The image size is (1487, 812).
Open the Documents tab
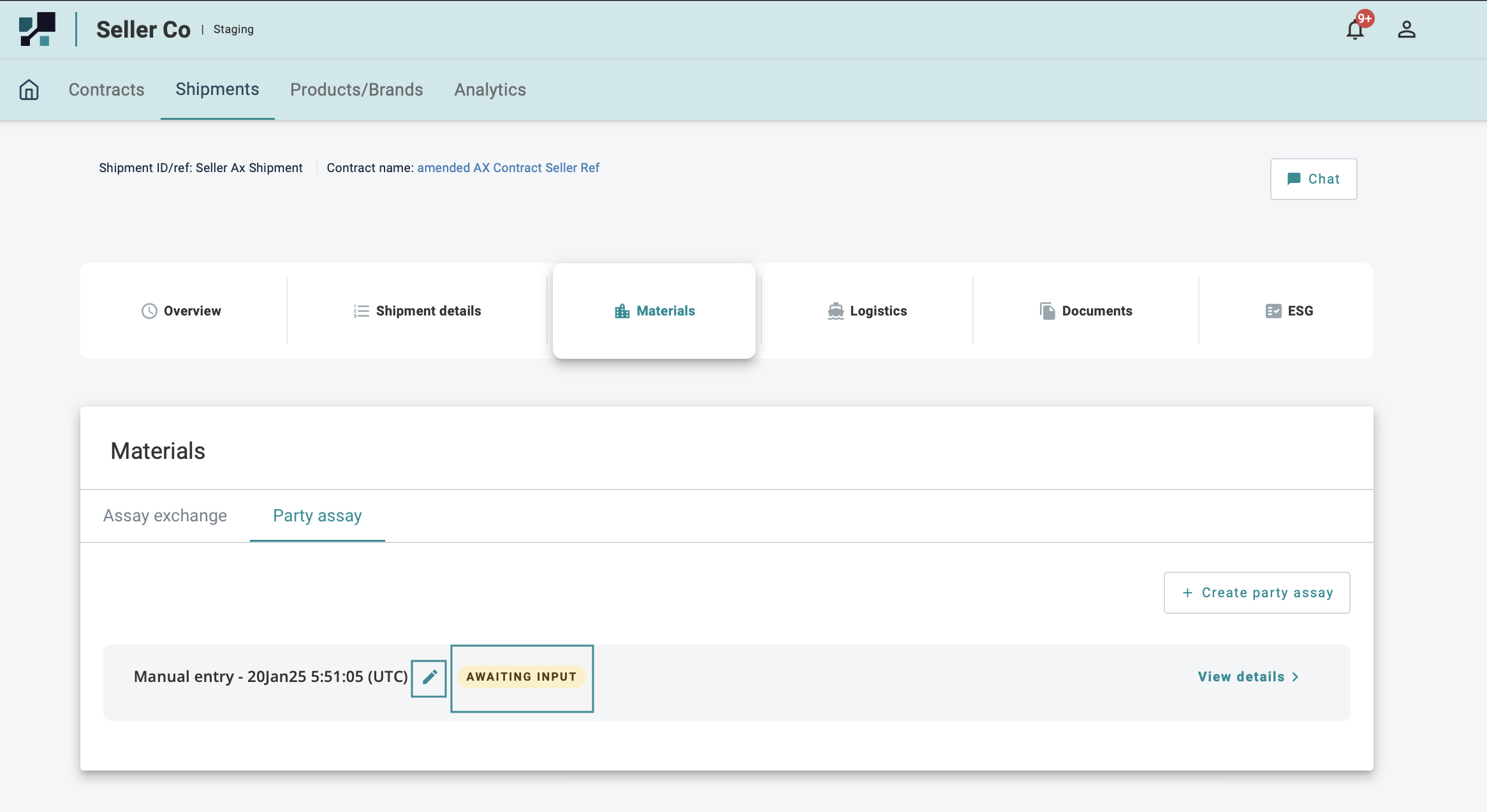point(1086,311)
